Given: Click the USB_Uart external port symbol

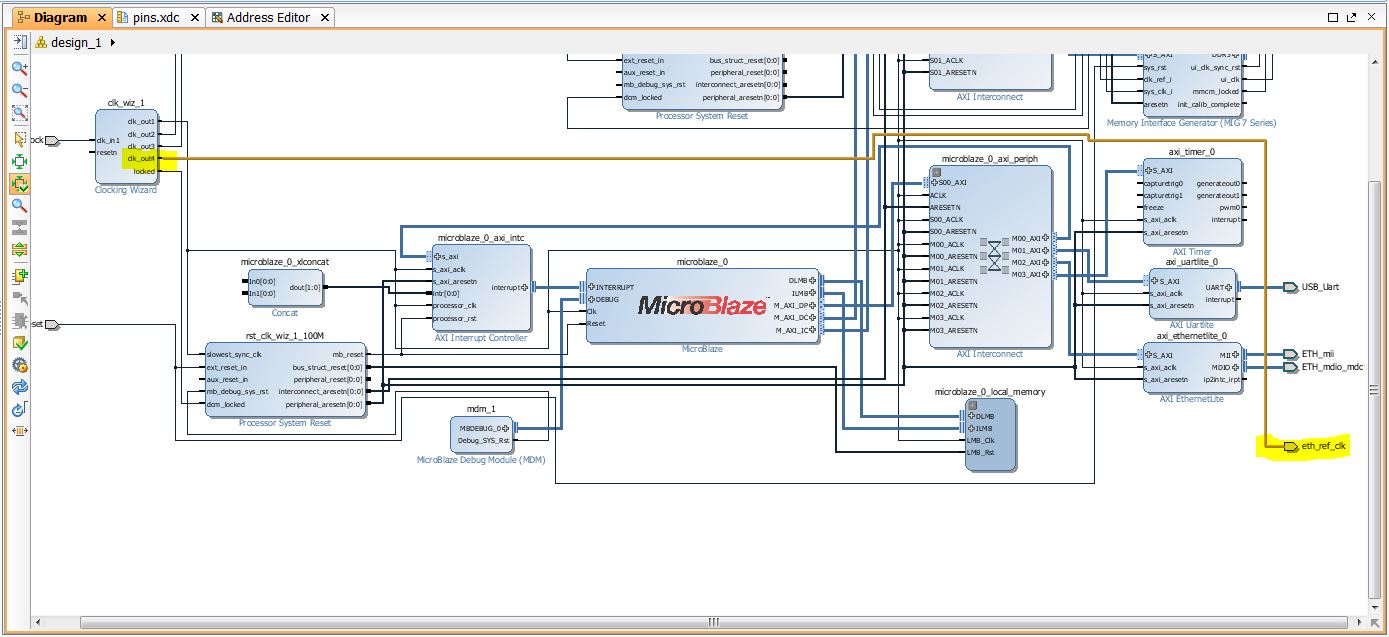Looking at the screenshot, I should click(x=1290, y=287).
